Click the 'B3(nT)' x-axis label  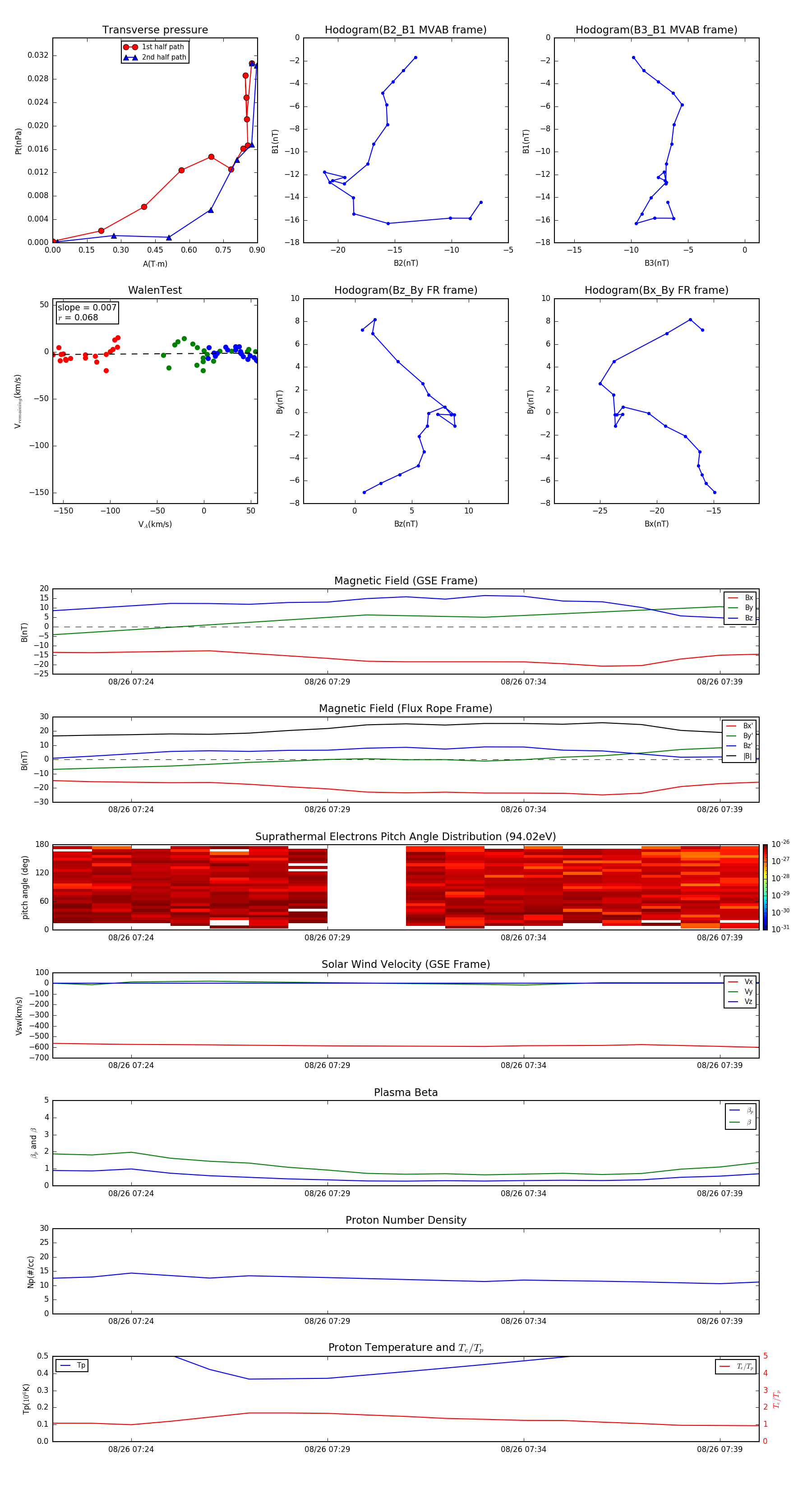pos(656,263)
